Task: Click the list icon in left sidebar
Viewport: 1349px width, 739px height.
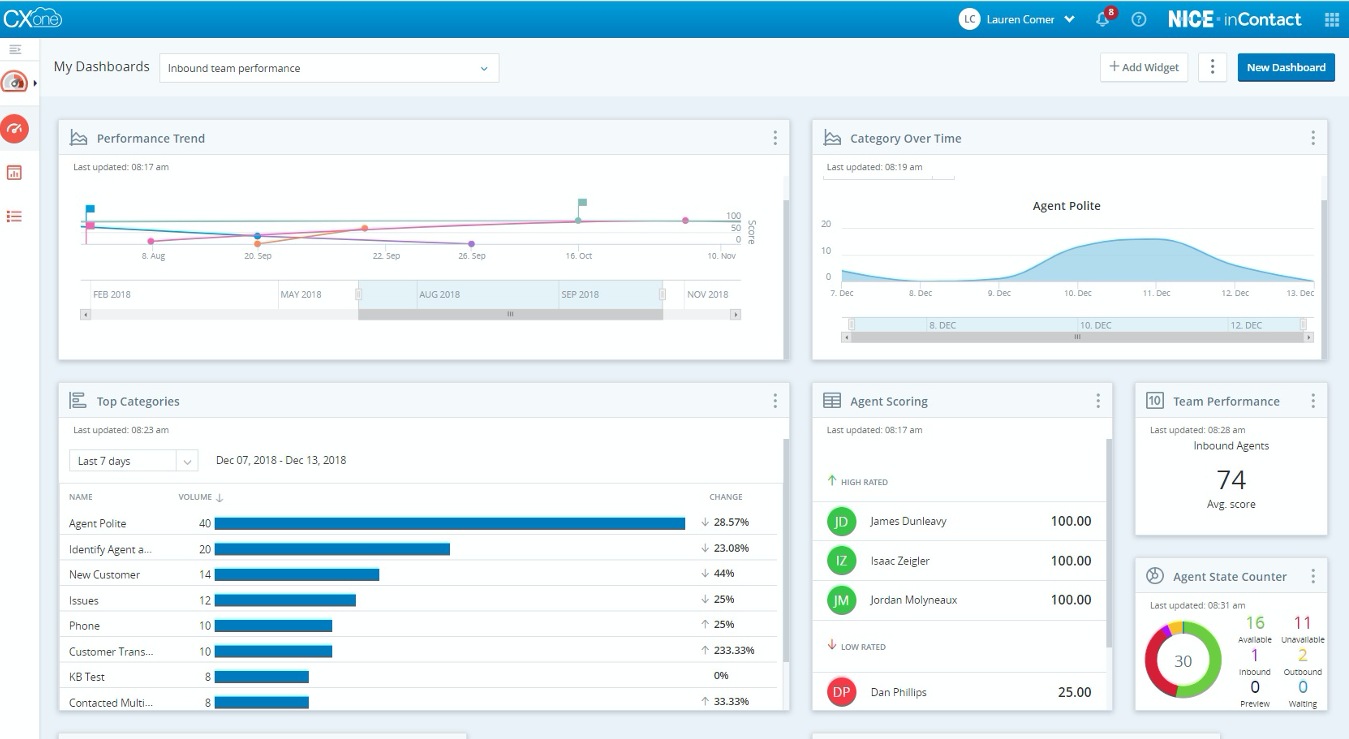Action: (14, 216)
